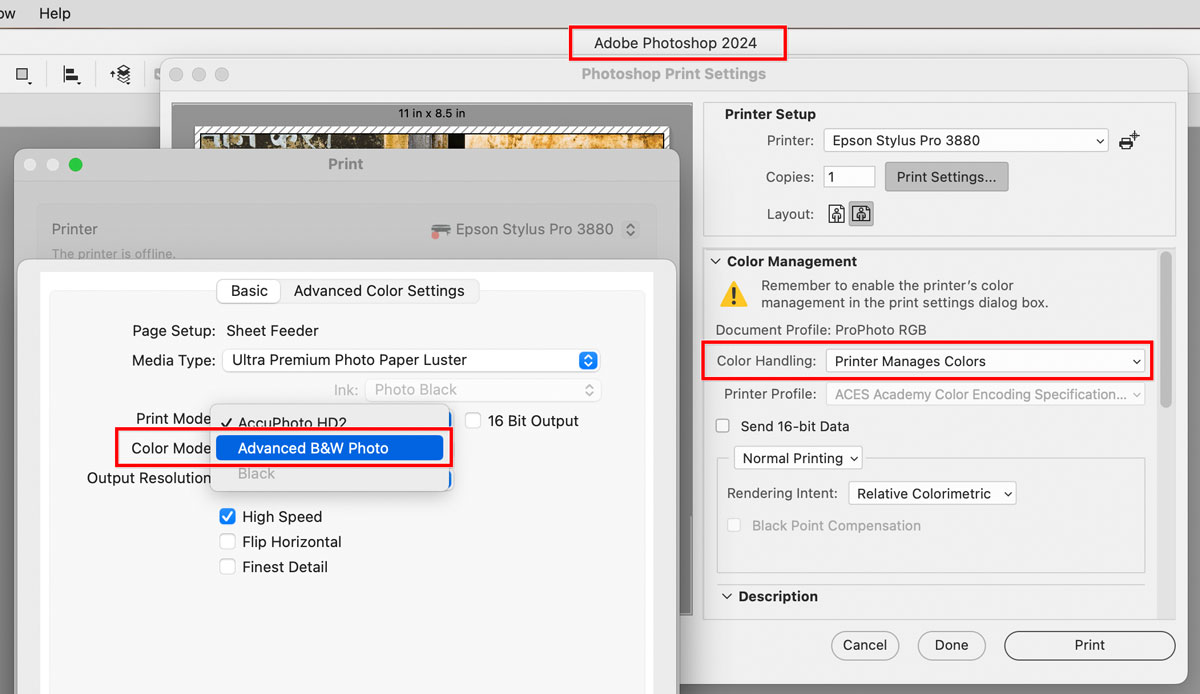Click the Print Settings button
The width and height of the screenshot is (1200, 694).
945,176
